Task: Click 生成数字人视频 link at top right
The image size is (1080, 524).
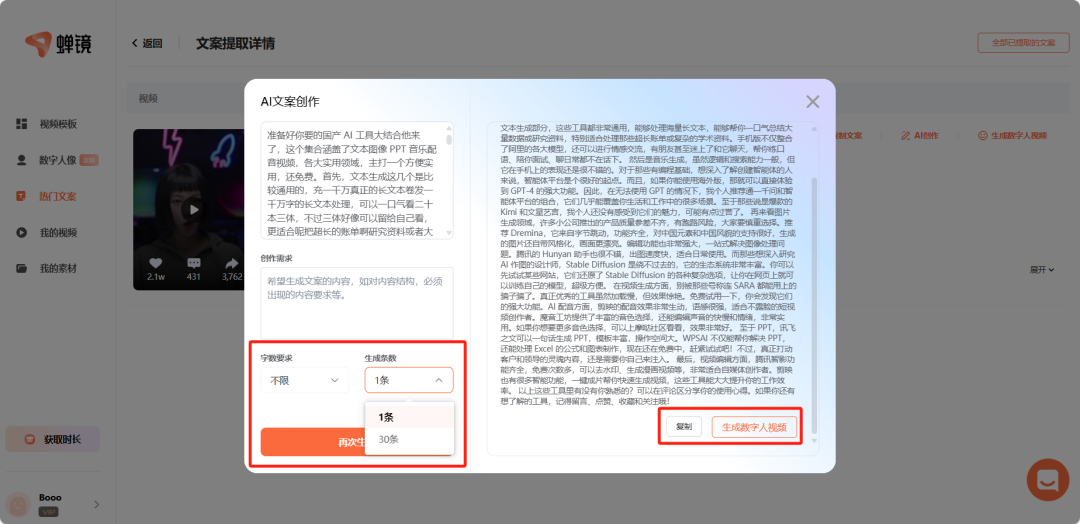Action: tap(1012, 136)
